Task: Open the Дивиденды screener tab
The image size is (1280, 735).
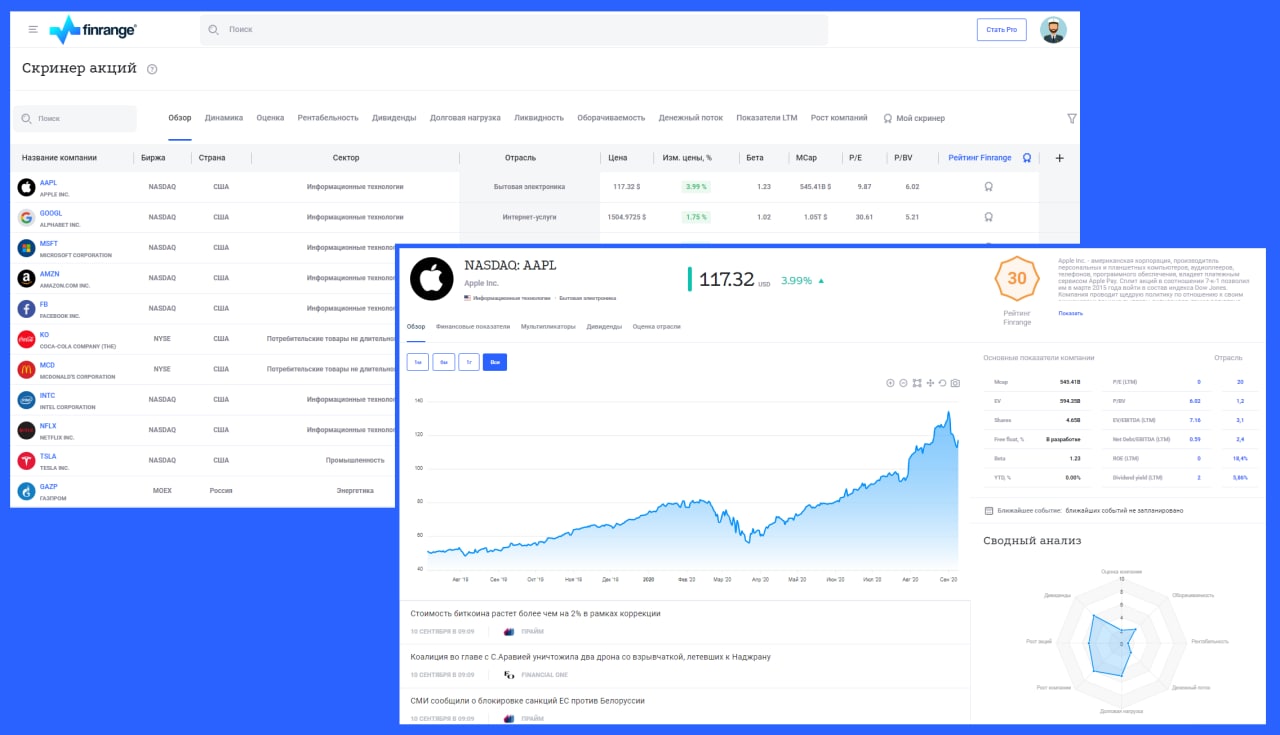Action: (394, 118)
